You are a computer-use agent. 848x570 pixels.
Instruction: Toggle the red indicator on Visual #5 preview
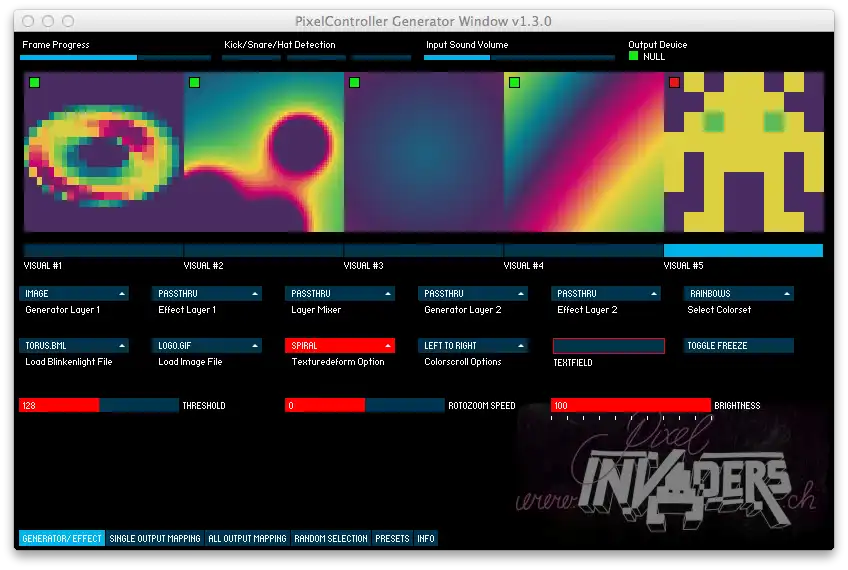pyautogui.click(x=674, y=82)
